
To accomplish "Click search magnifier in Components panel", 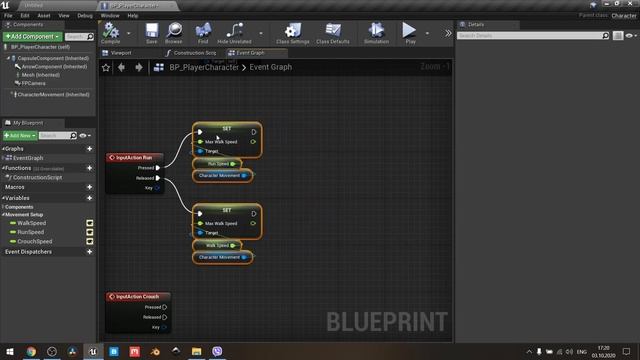I will 90,37.
